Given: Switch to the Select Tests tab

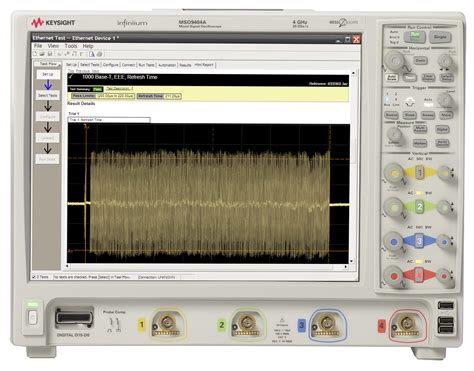Looking at the screenshot, I should tap(90, 65).
